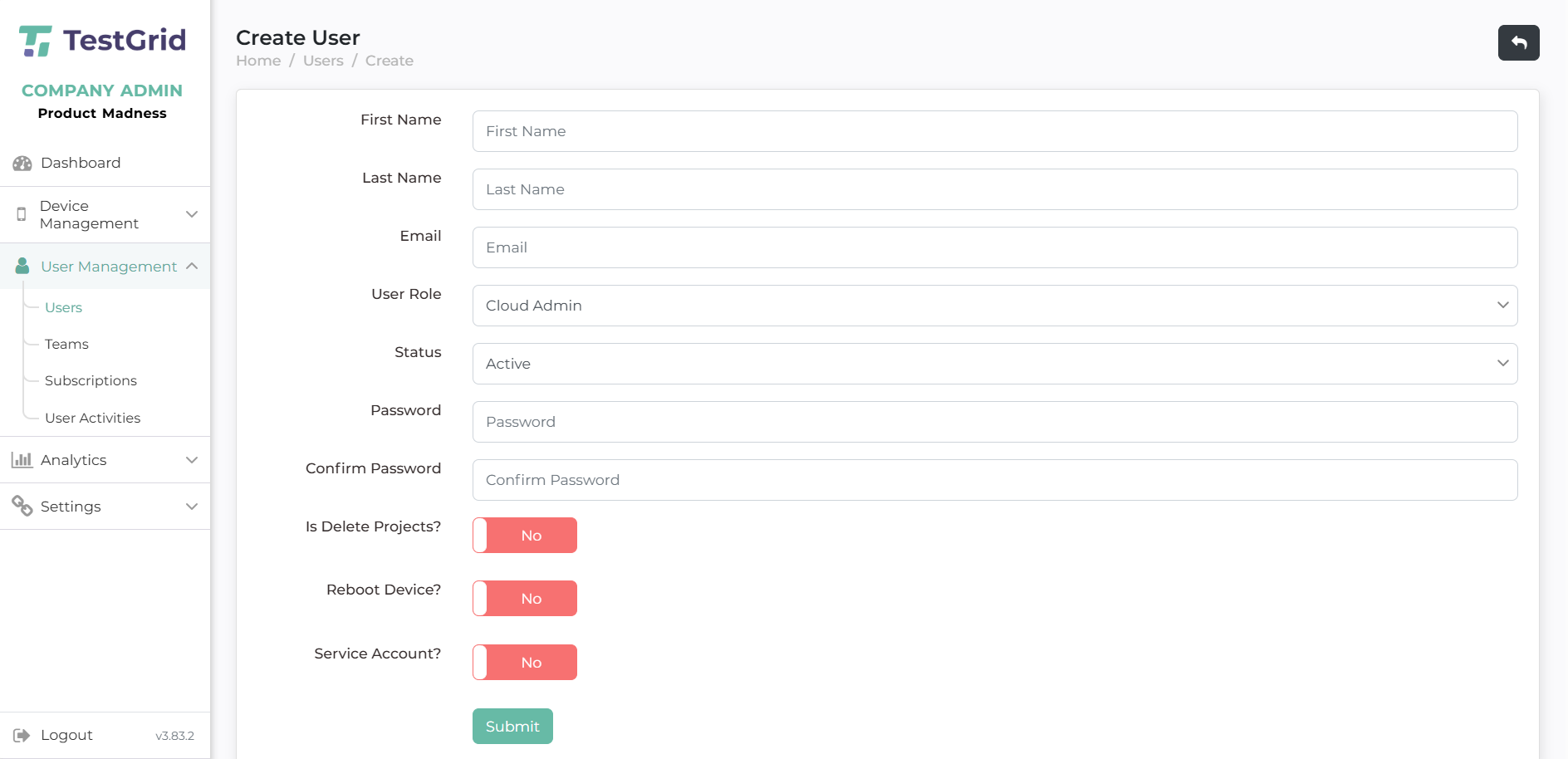This screenshot has height=759, width=1568.
Task: Go to User Activities in sidebar
Action: coord(92,418)
